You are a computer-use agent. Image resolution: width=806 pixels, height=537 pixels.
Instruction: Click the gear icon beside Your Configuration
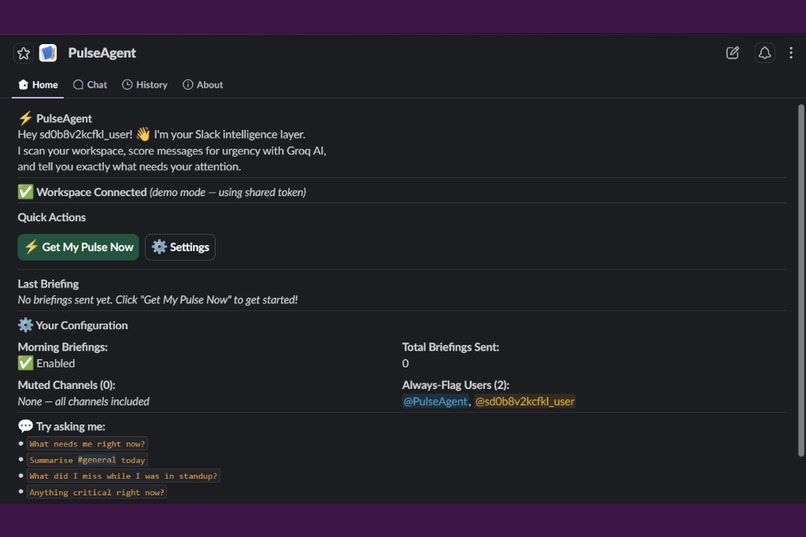25,325
